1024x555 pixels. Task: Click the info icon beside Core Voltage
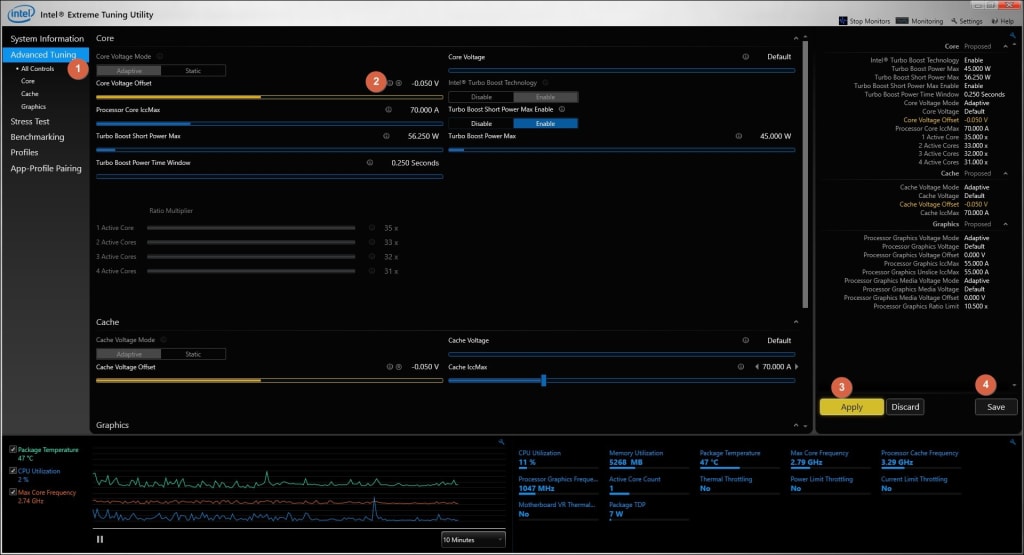coord(746,56)
